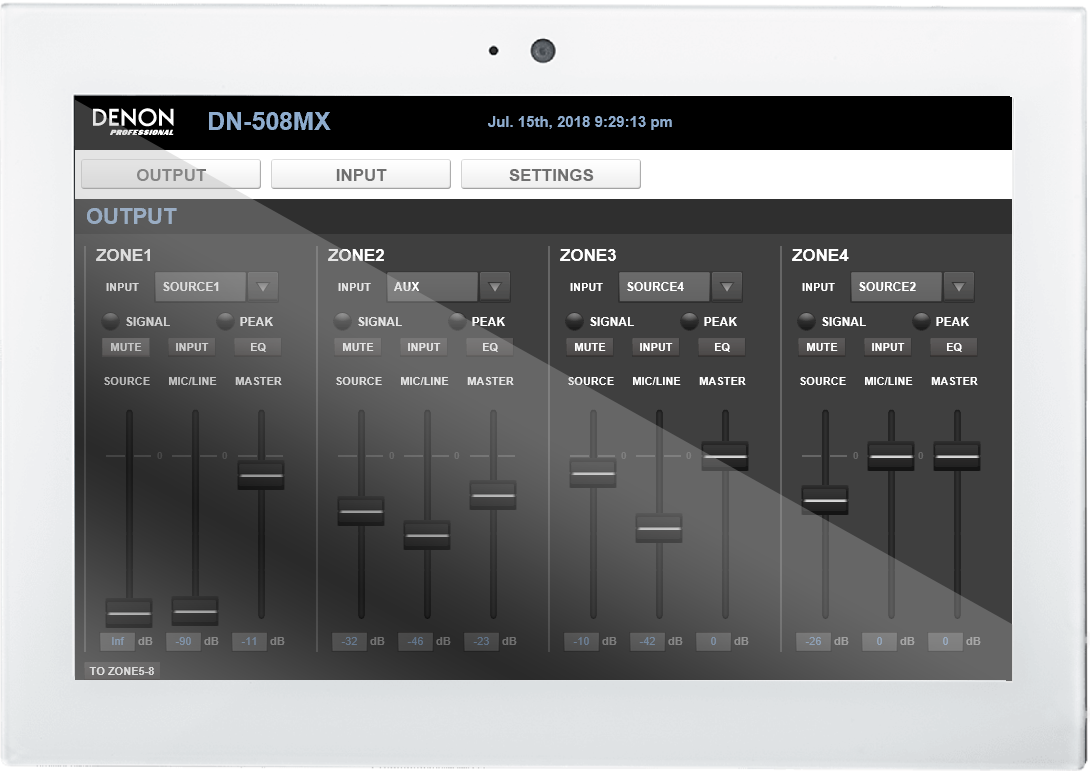1090x777 pixels.
Task: Mute ZONE1 output
Action: pos(126,347)
